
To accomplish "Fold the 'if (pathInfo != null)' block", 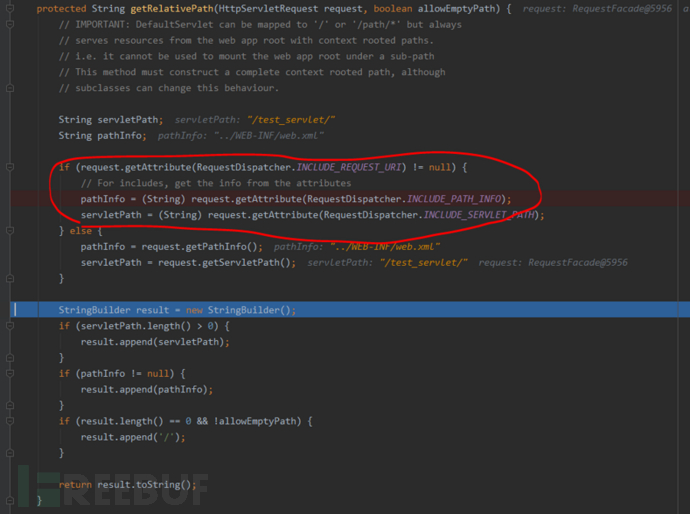I will [10, 374].
